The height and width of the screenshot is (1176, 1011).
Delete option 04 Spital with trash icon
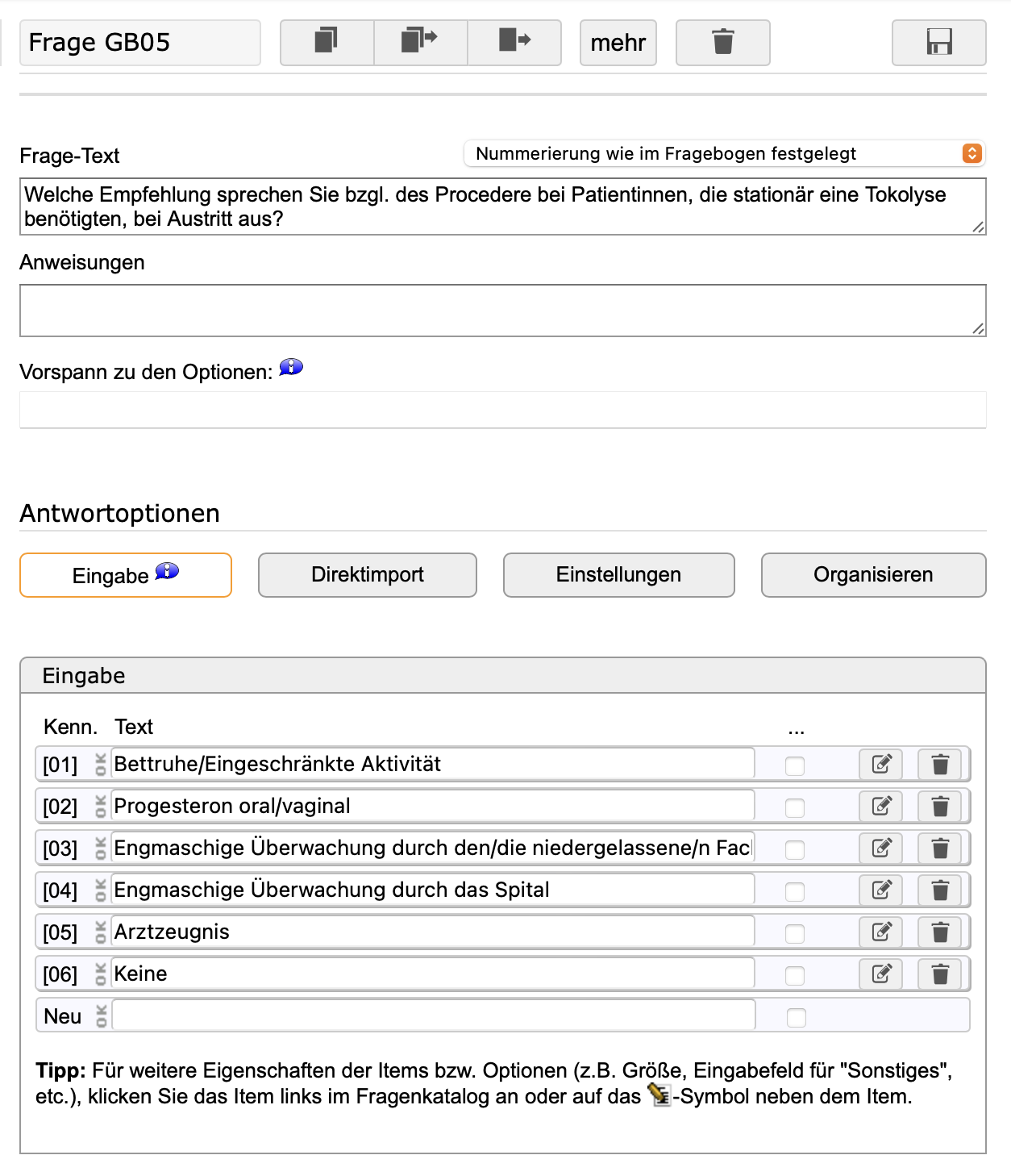pyautogui.click(x=940, y=890)
